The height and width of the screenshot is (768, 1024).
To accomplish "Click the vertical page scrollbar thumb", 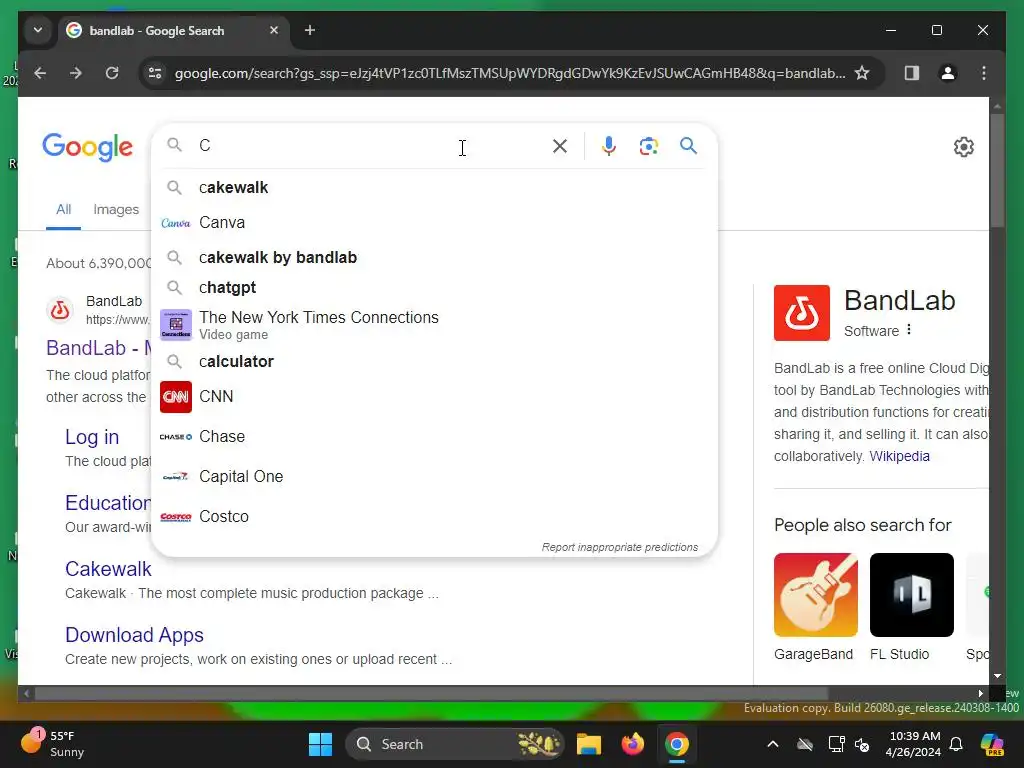I will [x=997, y=171].
